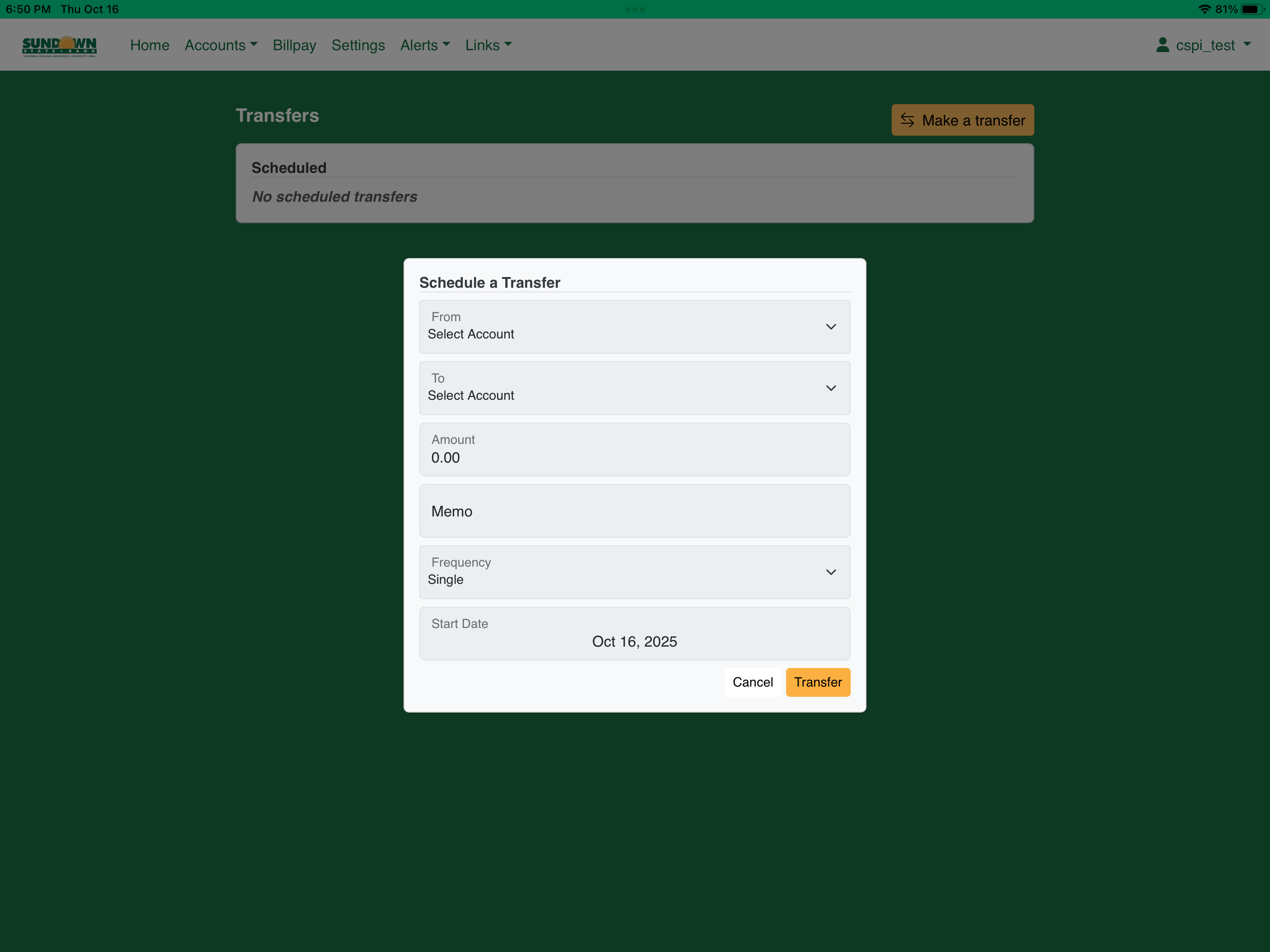This screenshot has width=1270, height=952.
Task: Pick the Start Date Oct 16, 2025
Action: [635, 633]
